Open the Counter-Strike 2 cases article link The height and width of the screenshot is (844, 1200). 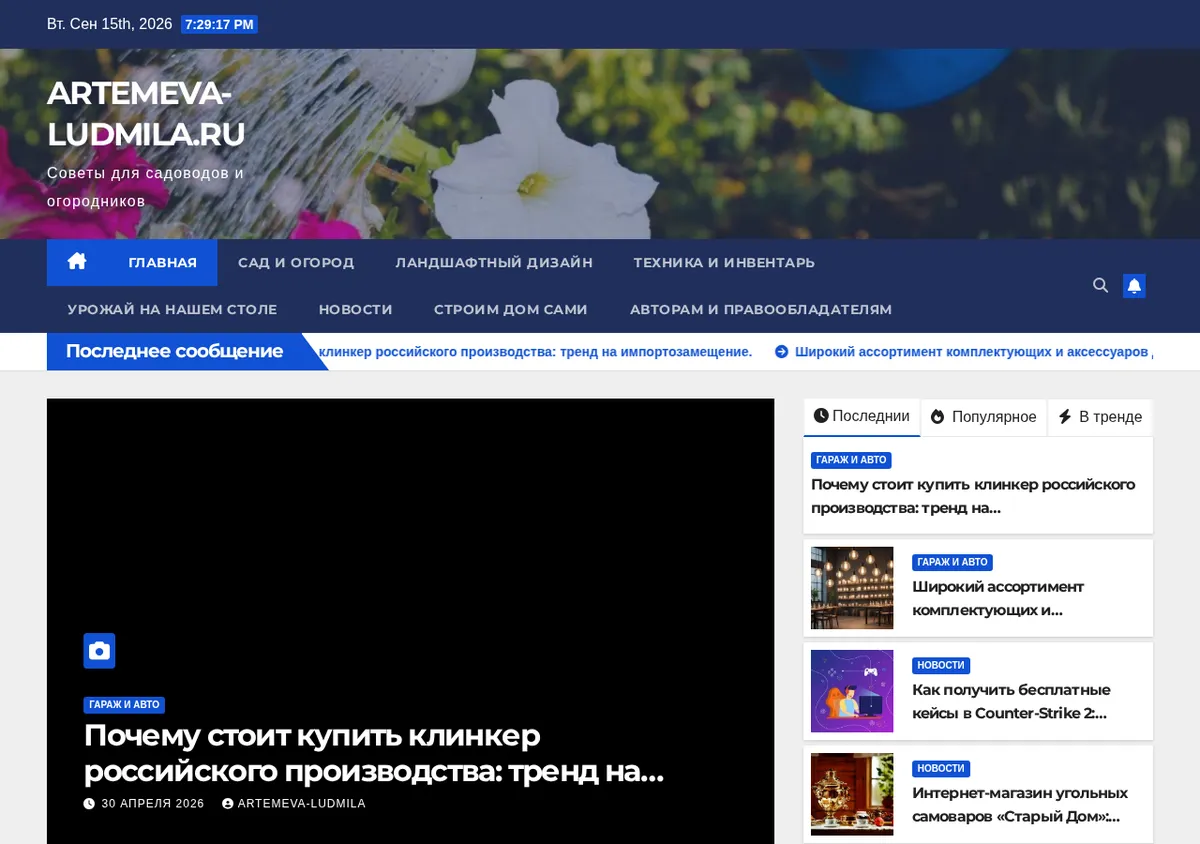tap(1010, 701)
